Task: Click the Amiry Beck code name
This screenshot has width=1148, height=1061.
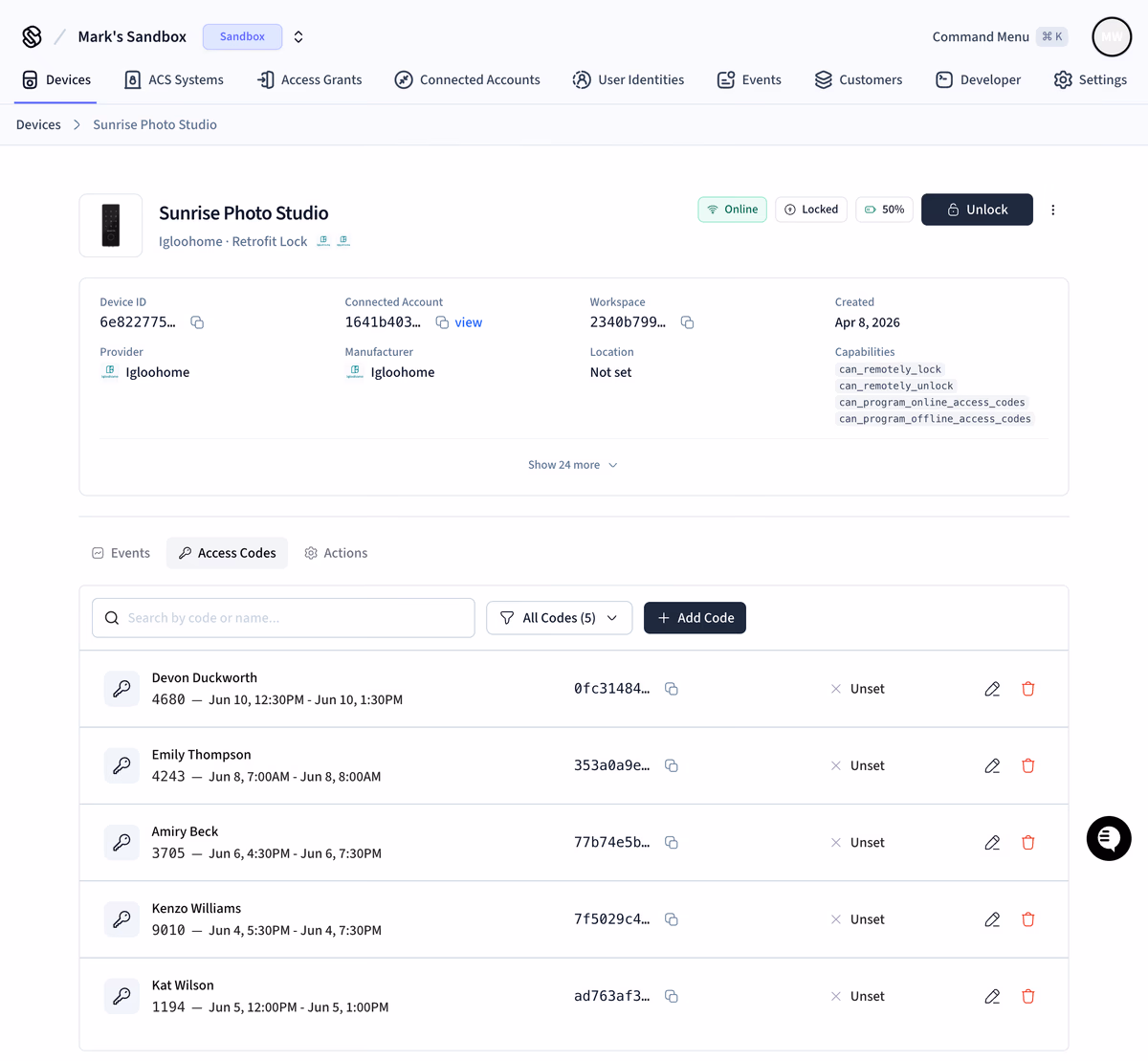Action: coord(185,831)
